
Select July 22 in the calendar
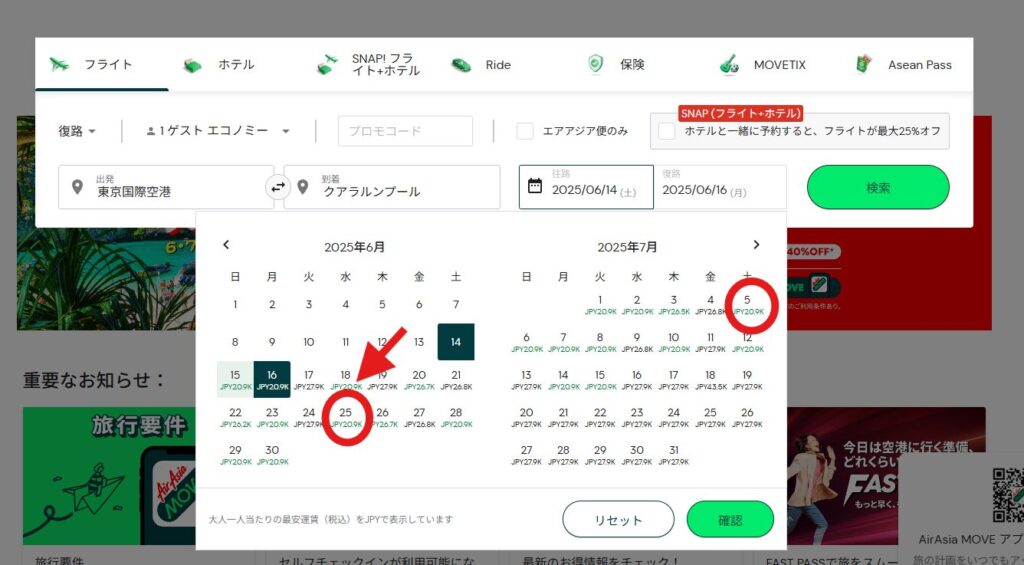(600, 417)
